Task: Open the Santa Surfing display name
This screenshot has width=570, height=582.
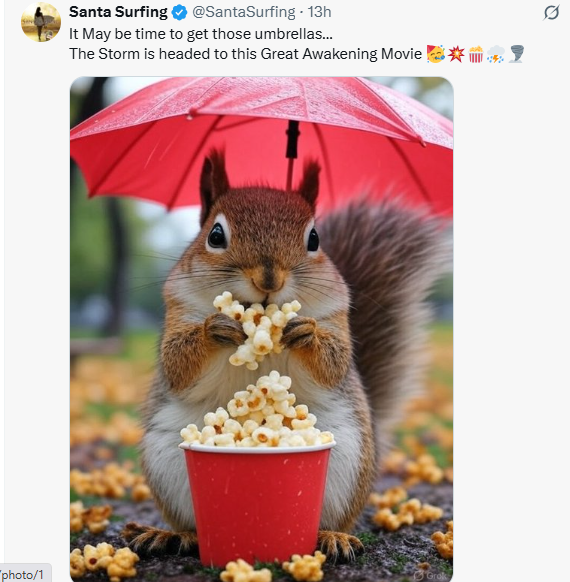Action: (118, 12)
